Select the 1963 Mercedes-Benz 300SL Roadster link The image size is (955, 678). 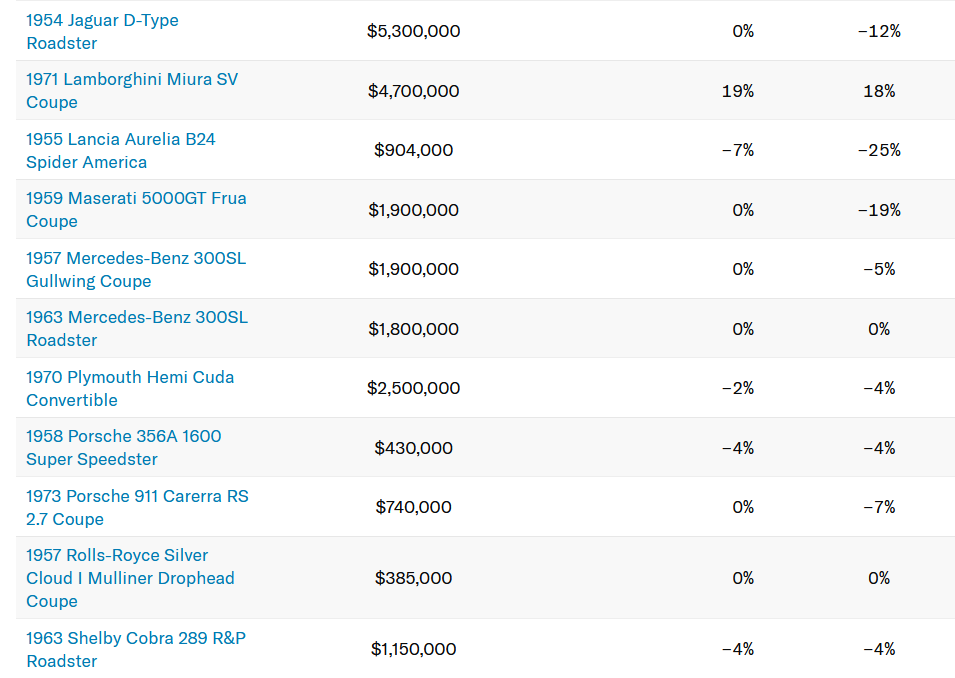136,317
